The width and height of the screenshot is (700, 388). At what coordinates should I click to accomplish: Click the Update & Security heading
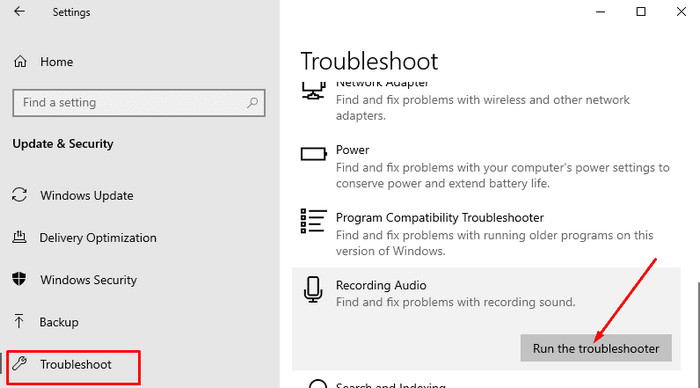(x=63, y=144)
